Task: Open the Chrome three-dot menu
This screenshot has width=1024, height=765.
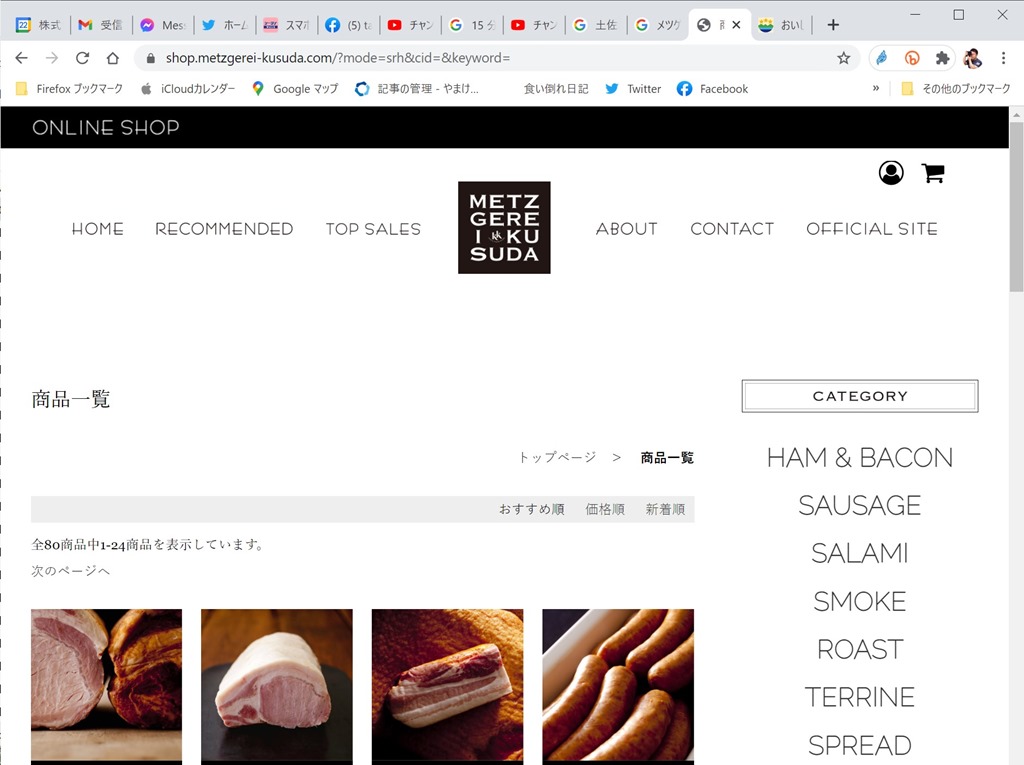Action: point(1003,58)
